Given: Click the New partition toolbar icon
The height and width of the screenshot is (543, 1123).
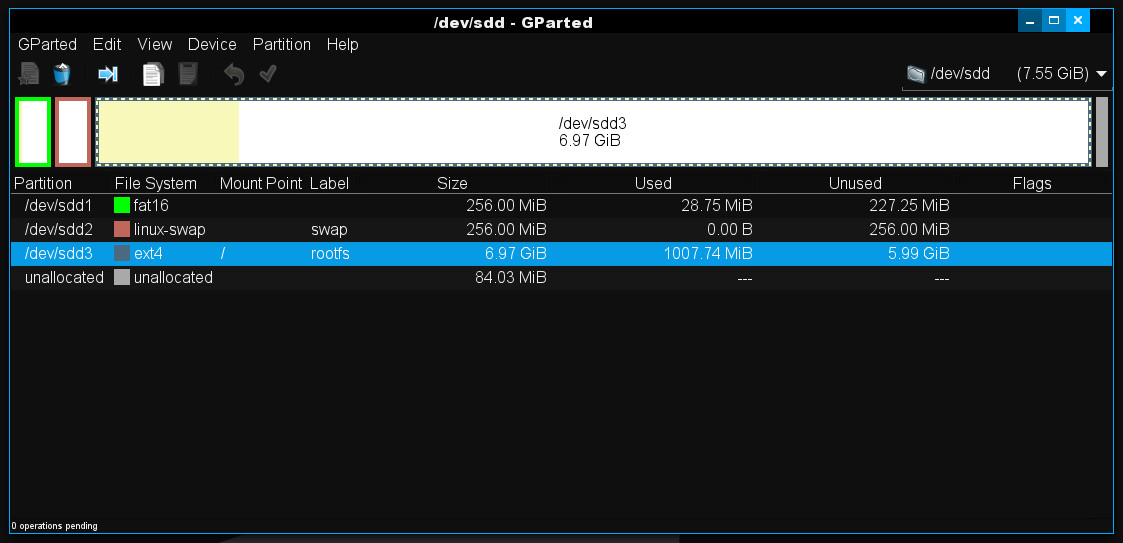Looking at the screenshot, I should point(29,74).
